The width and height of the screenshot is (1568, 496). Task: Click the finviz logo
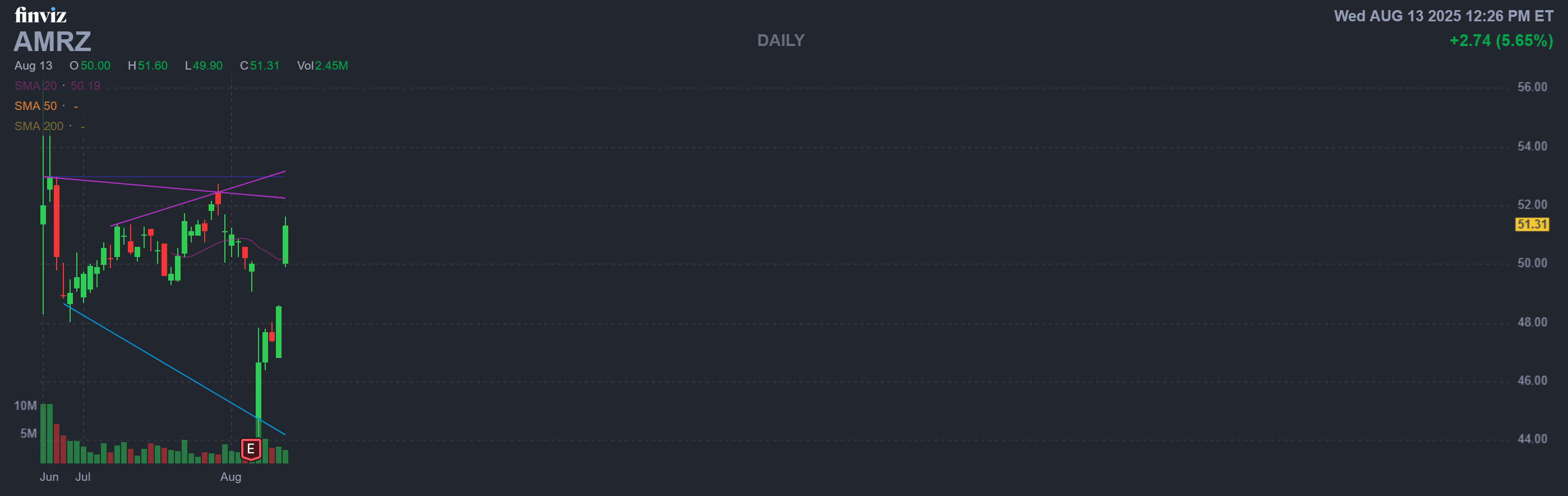pyautogui.click(x=40, y=14)
